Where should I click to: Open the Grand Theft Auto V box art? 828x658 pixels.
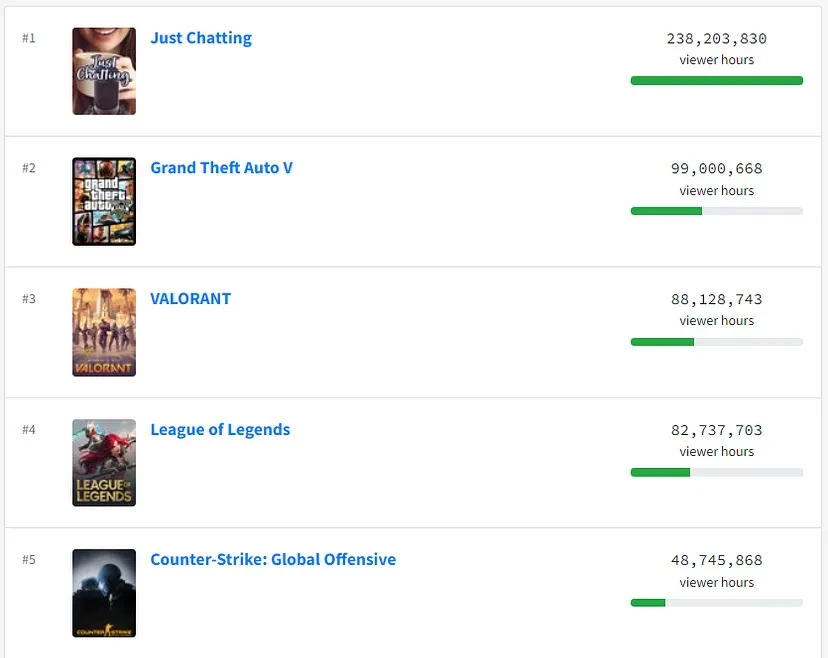coord(104,201)
